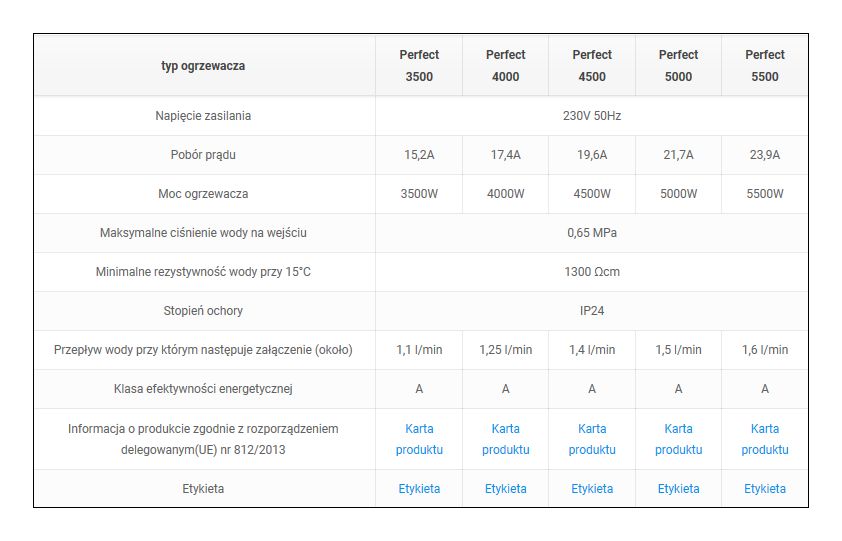Click Etykieta link for Perfect 4500
842x541 pixels.
click(x=592, y=489)
